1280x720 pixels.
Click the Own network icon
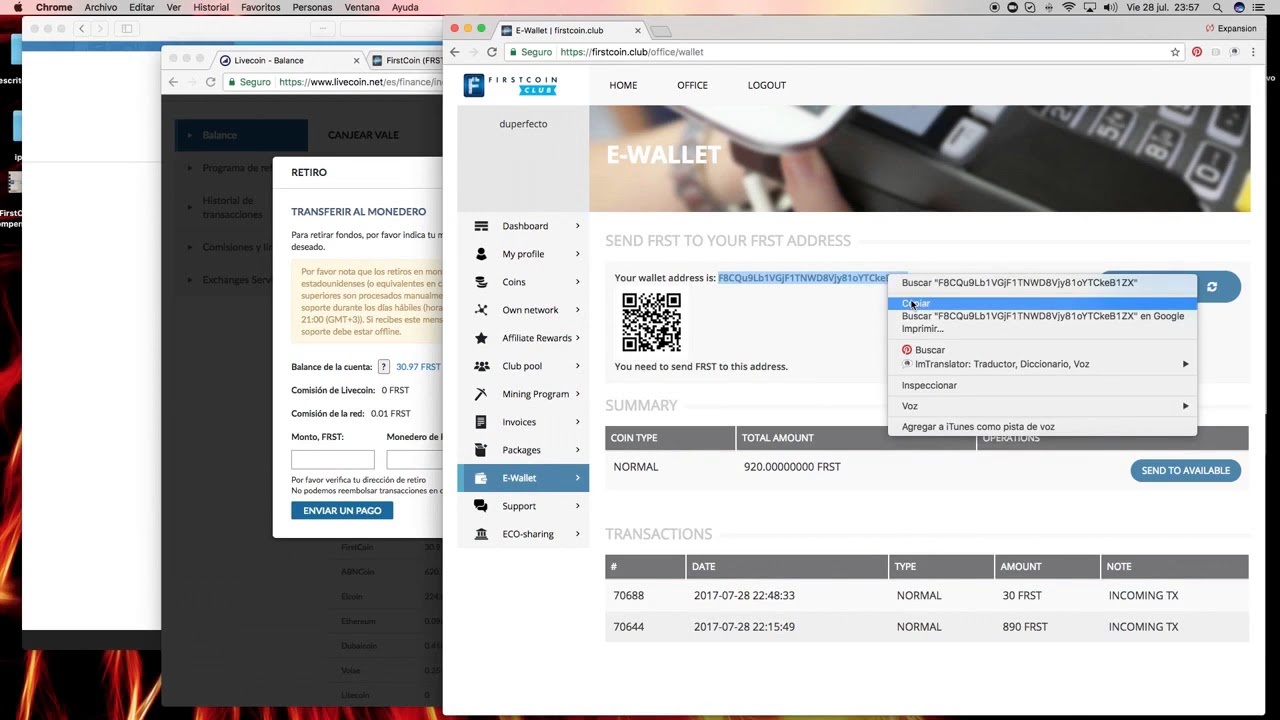(481, 310)
